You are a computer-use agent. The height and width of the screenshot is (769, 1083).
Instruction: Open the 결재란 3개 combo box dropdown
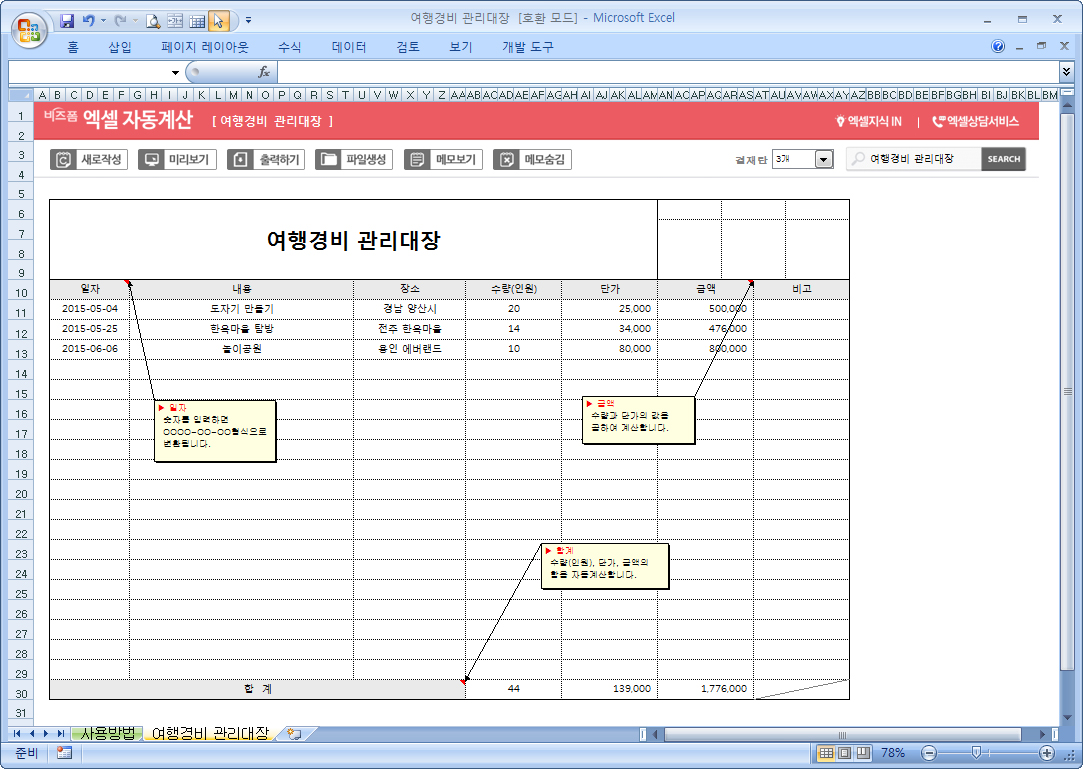823,160
